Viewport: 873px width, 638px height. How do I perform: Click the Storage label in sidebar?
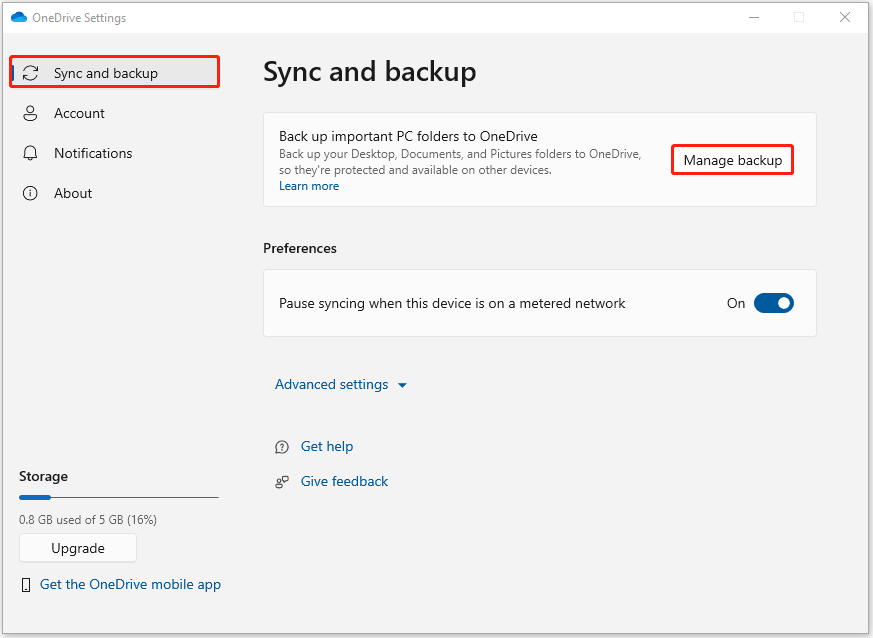click(x=43, y=477)
